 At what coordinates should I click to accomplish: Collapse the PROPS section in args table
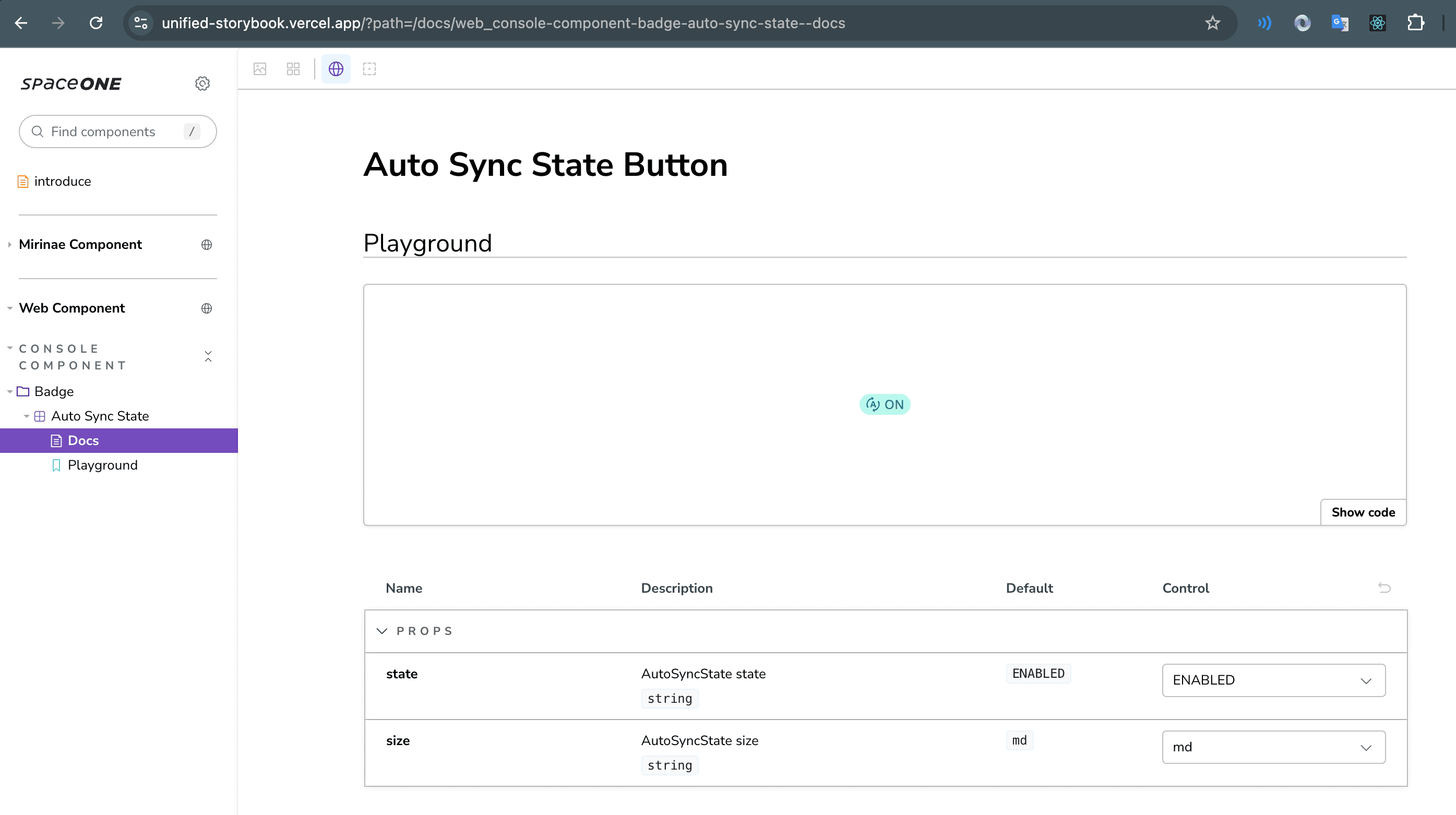pyautogui.click(x=415, y=631)
